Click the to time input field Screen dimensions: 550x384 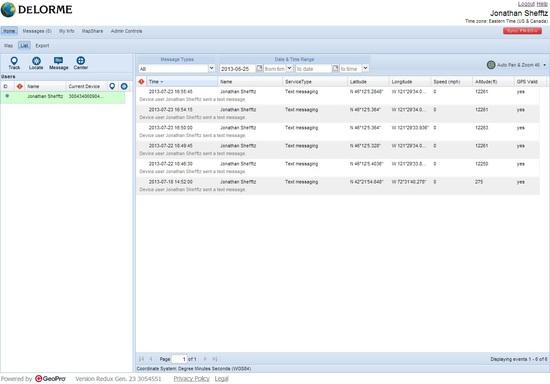click(351, 69)
